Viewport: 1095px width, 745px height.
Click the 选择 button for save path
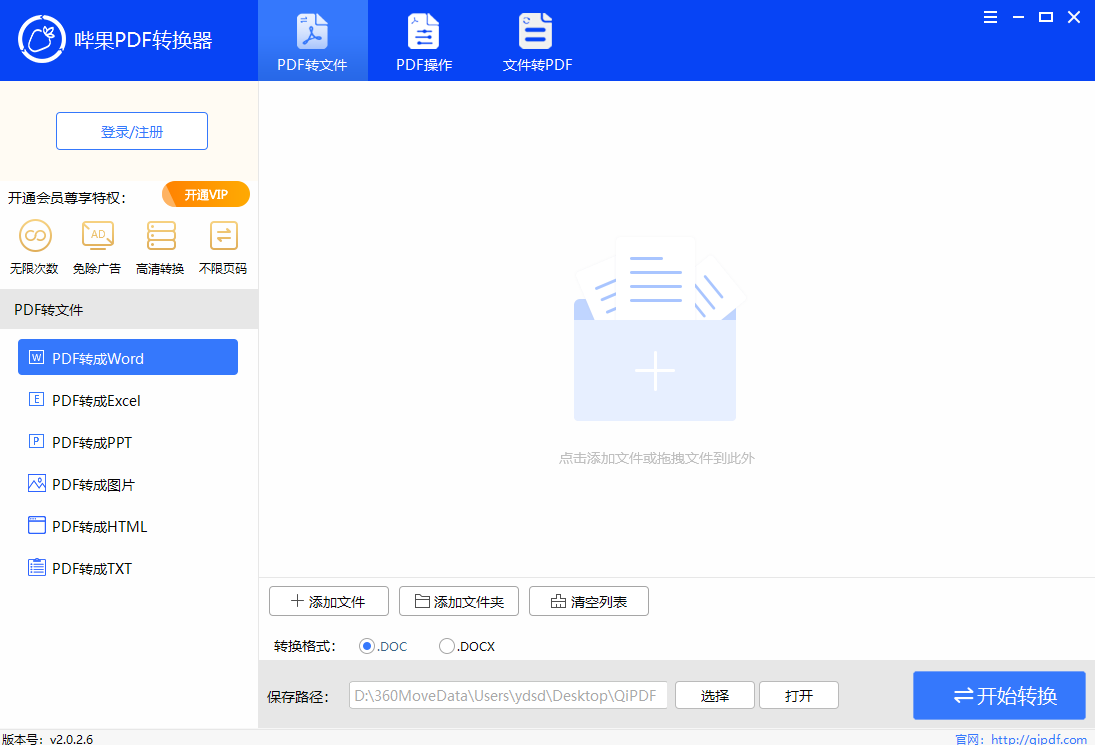715,695
